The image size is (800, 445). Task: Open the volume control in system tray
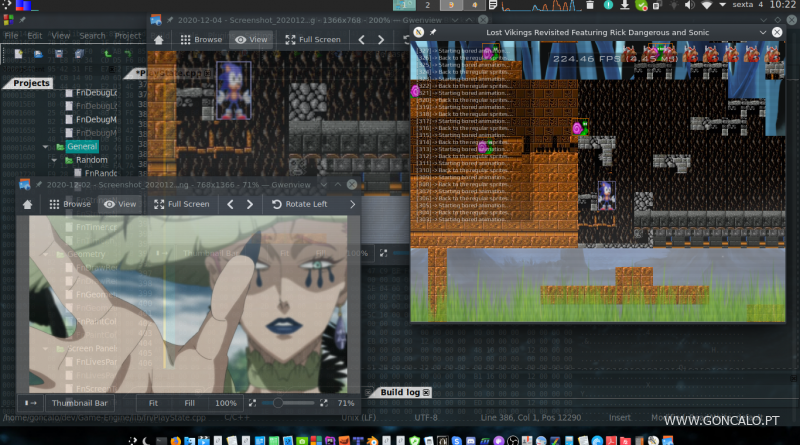[689, 5]
